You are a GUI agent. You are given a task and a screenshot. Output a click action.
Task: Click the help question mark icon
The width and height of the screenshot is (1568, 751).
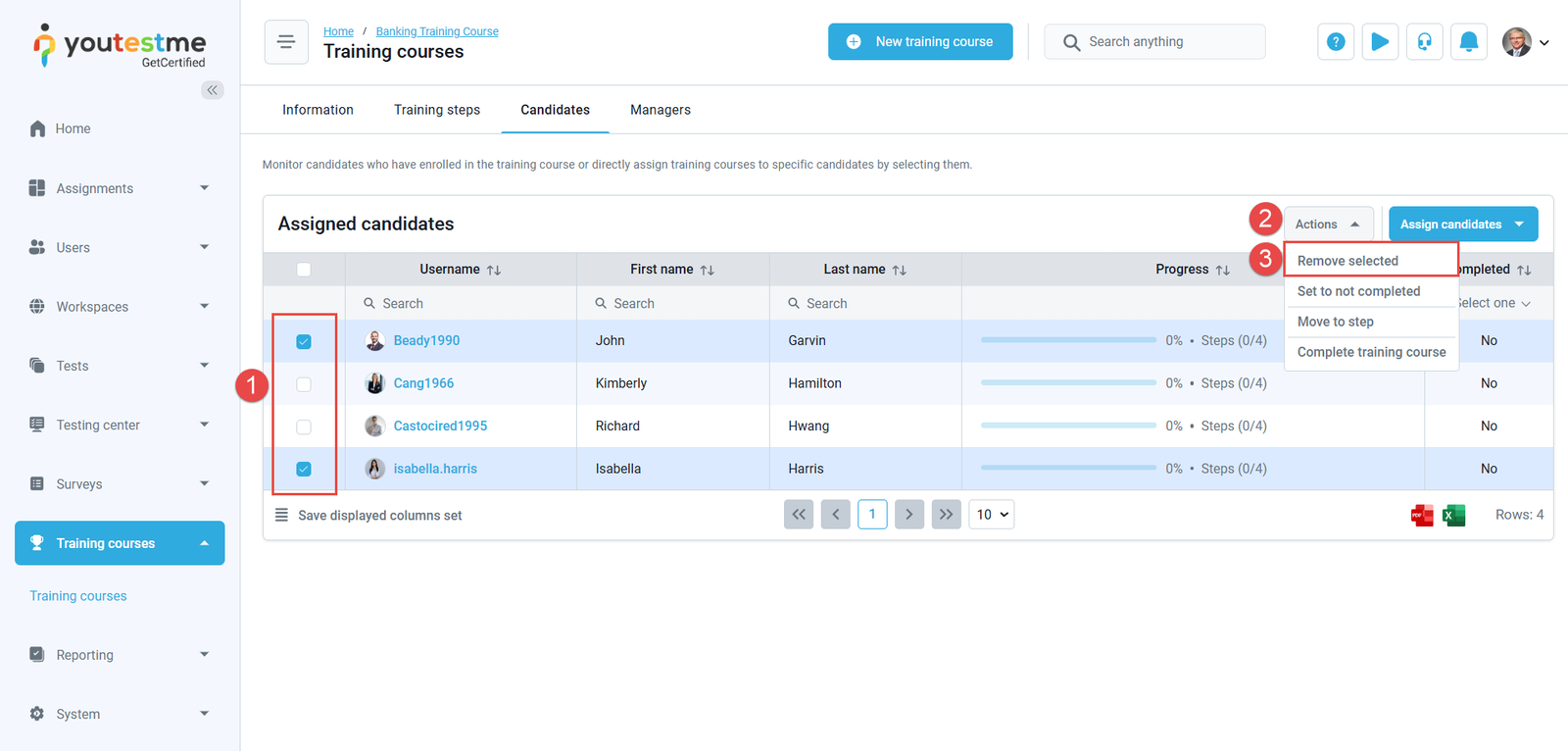point(1335,42)
